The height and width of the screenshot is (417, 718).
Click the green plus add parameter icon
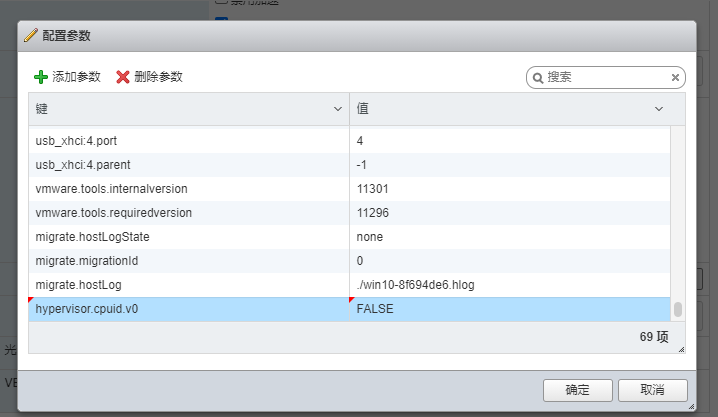(x=41, y=77)
